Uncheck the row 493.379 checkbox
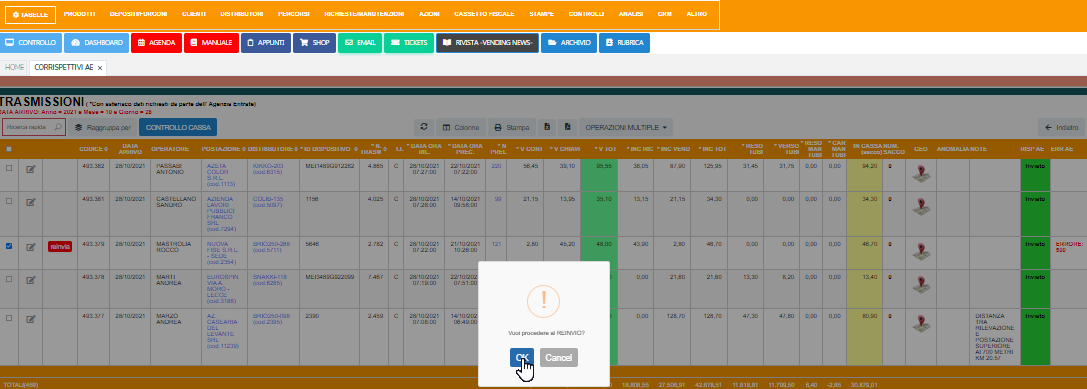The image size is (1087, 389). [x=9, y=245]
